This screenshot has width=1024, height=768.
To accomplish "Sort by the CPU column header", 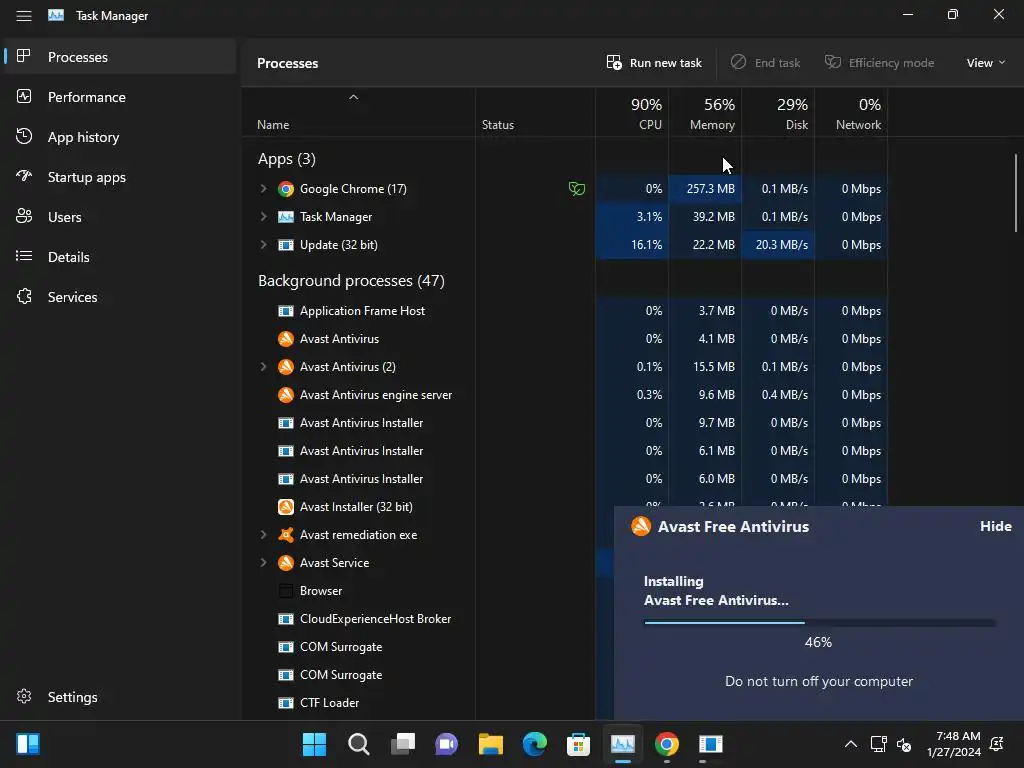I will (x=632, y=113).
